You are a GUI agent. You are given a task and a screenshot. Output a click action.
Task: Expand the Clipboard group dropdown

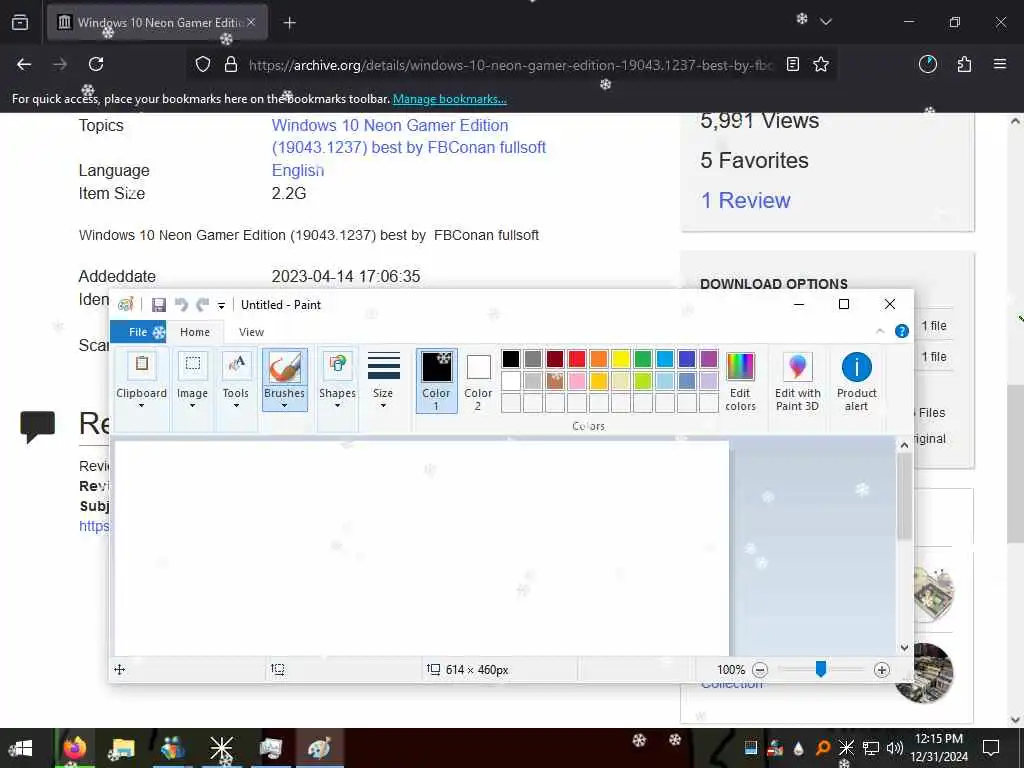tap(141, 406)
